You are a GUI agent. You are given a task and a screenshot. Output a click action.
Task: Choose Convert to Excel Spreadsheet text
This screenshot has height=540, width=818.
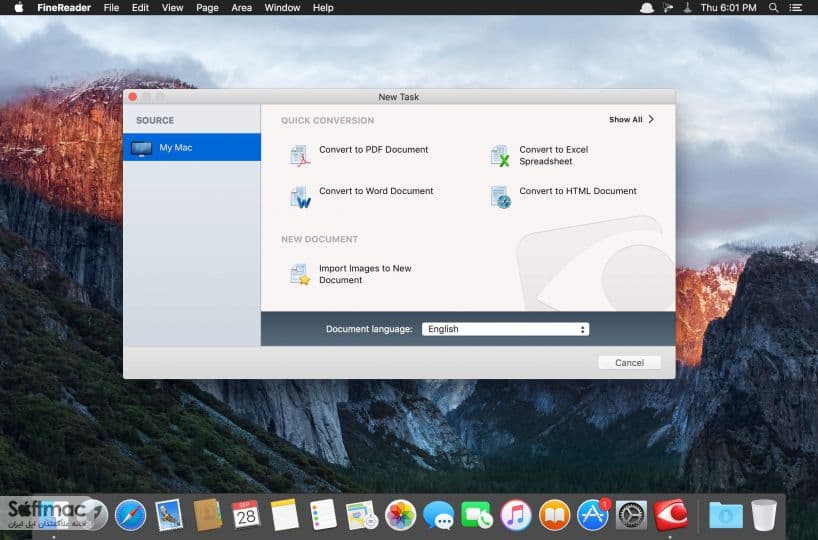pyautogui.click(x=554, y=155)
